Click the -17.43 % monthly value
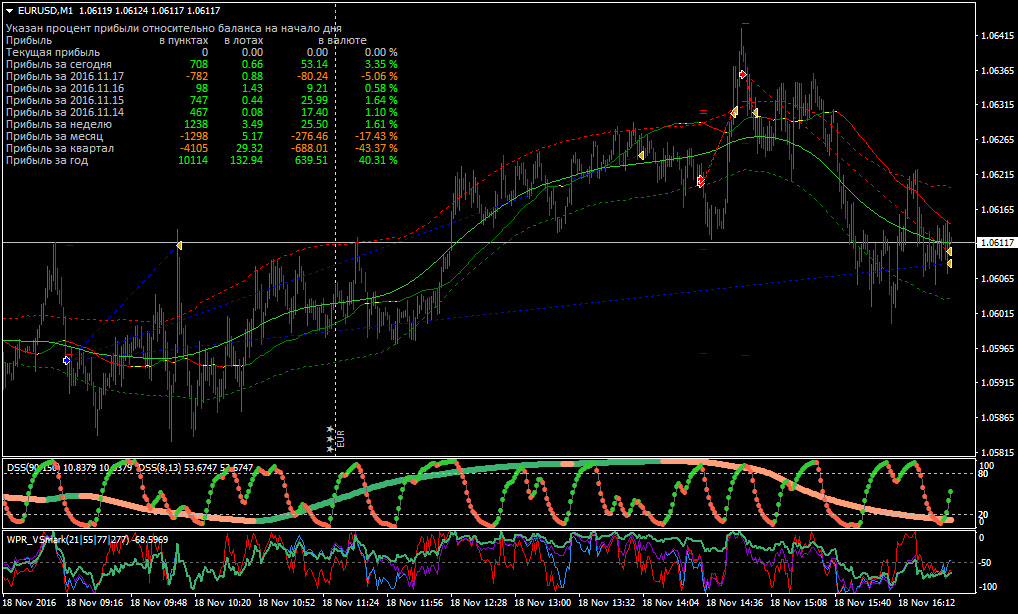 [377, 136]
